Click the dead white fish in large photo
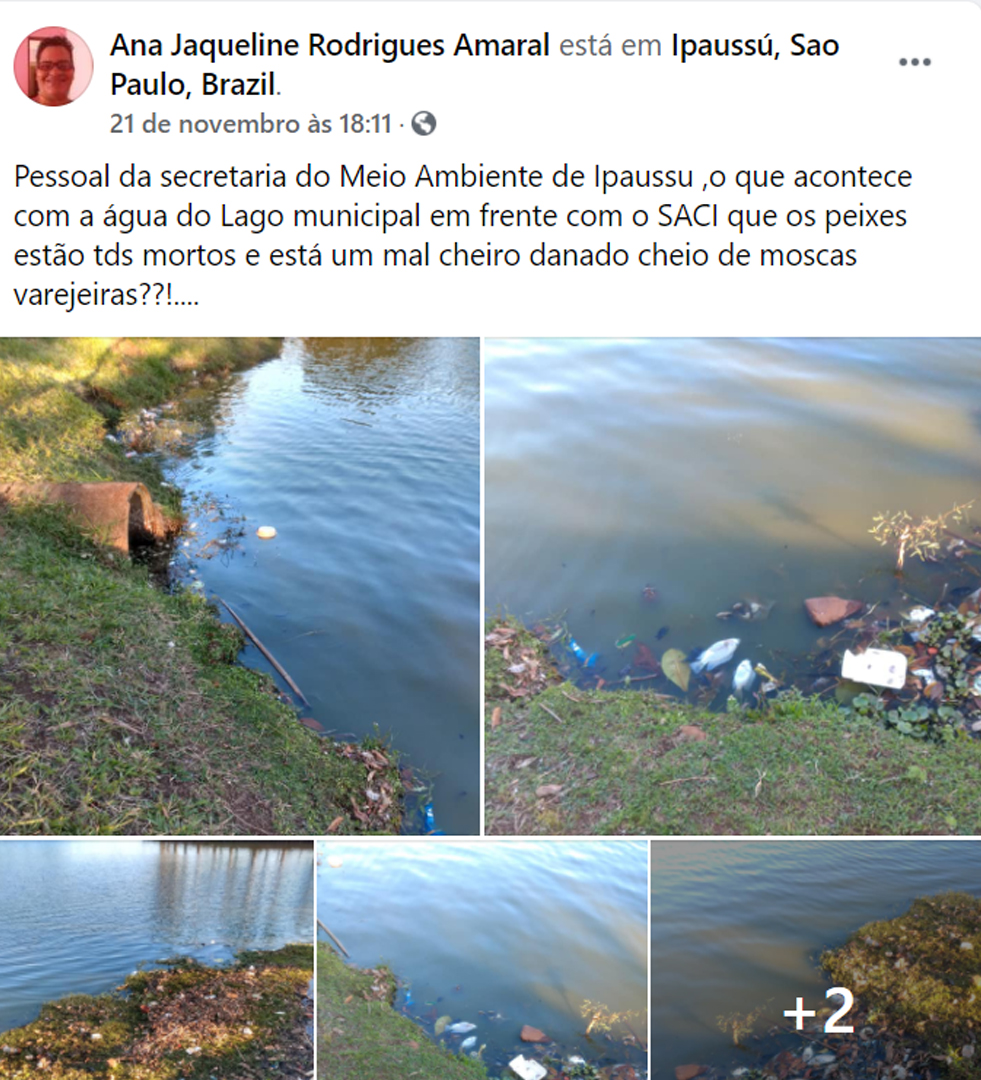The image size is (981, 1080). click(x=715, y=654)
